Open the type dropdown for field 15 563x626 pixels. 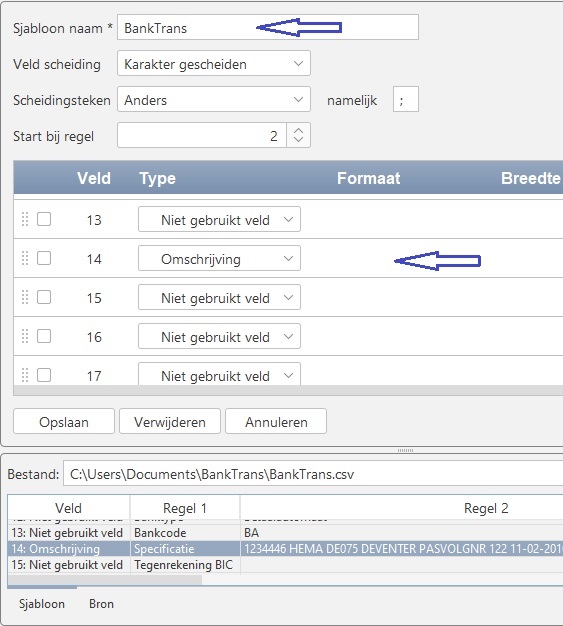click(x=219, y=297)
